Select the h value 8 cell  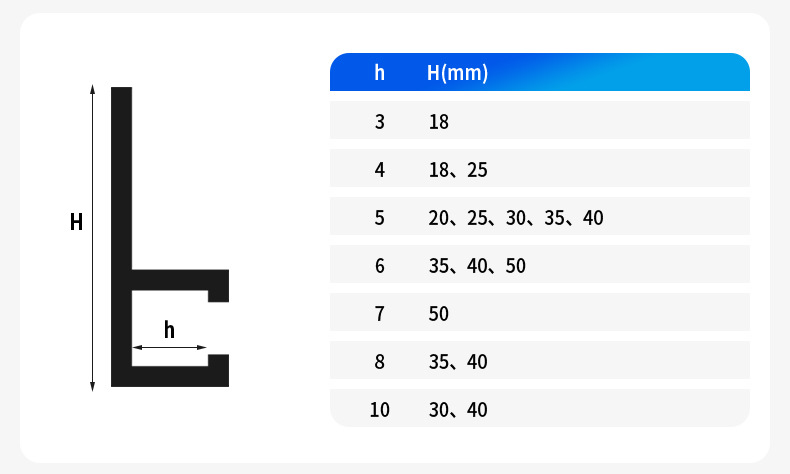pyautogui.click(x=379, y=362)
